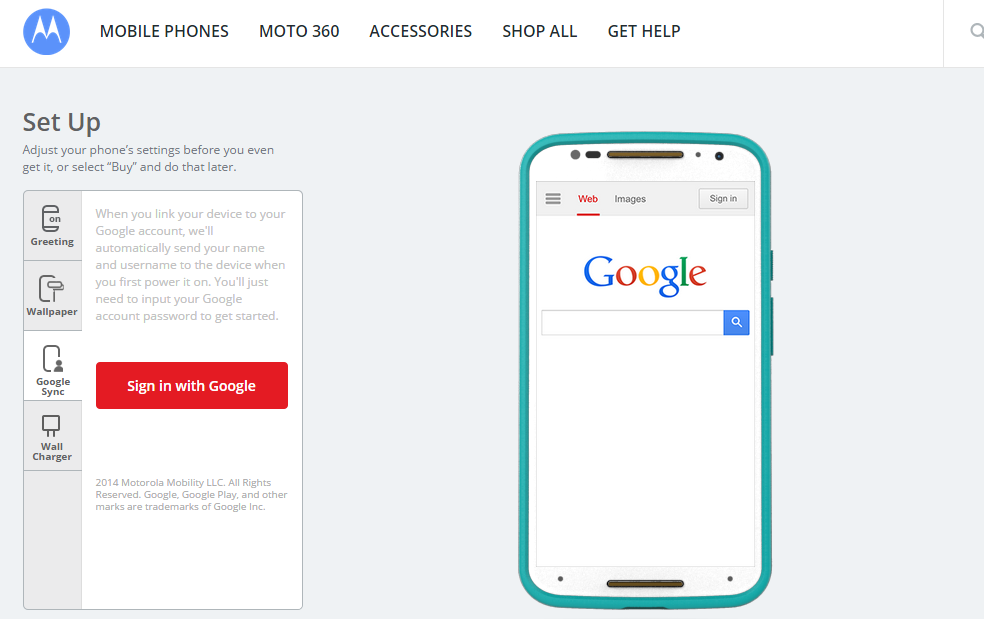Screen dimensions: 984x619
Task: Open Shop All in navigation
Action: 540,31
